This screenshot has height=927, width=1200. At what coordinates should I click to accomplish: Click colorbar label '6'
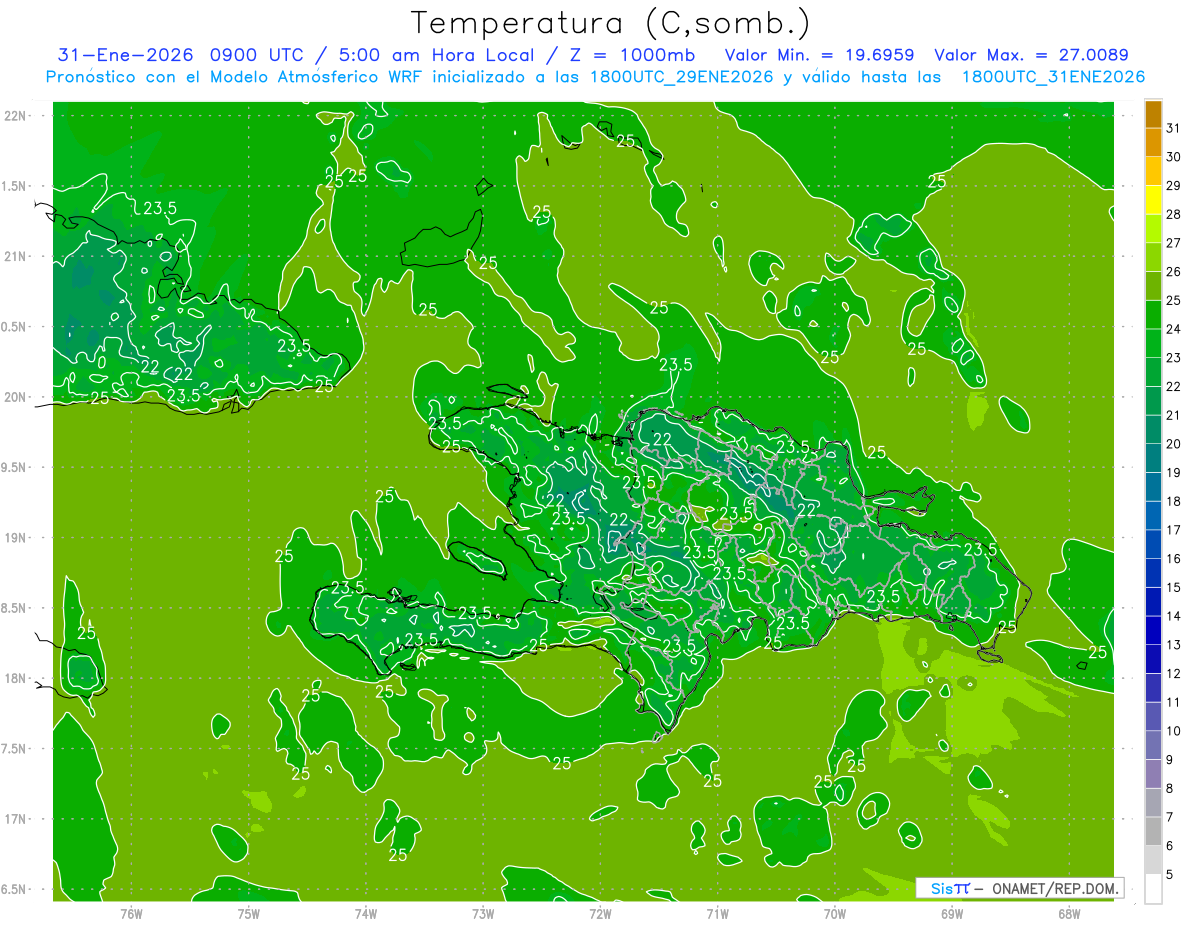pyautogui.click(x=1170, y=846)
